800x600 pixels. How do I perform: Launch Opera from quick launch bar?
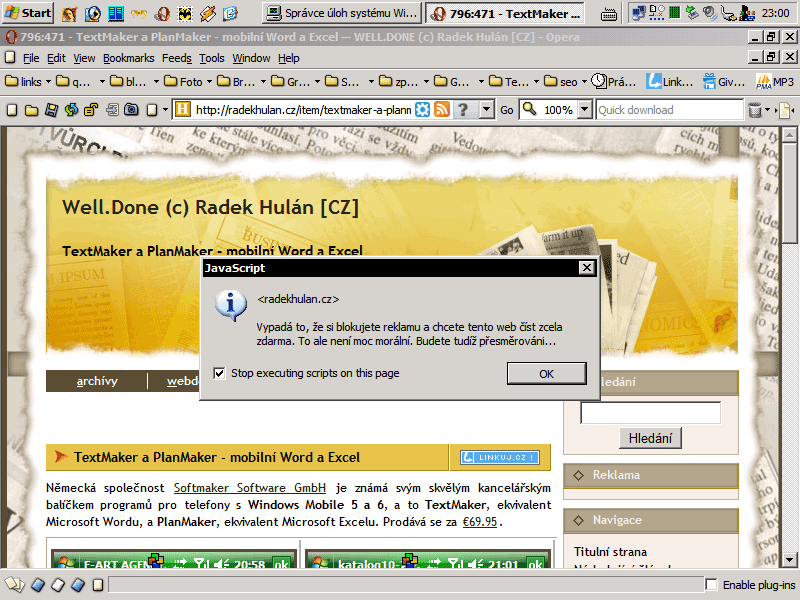162,13
